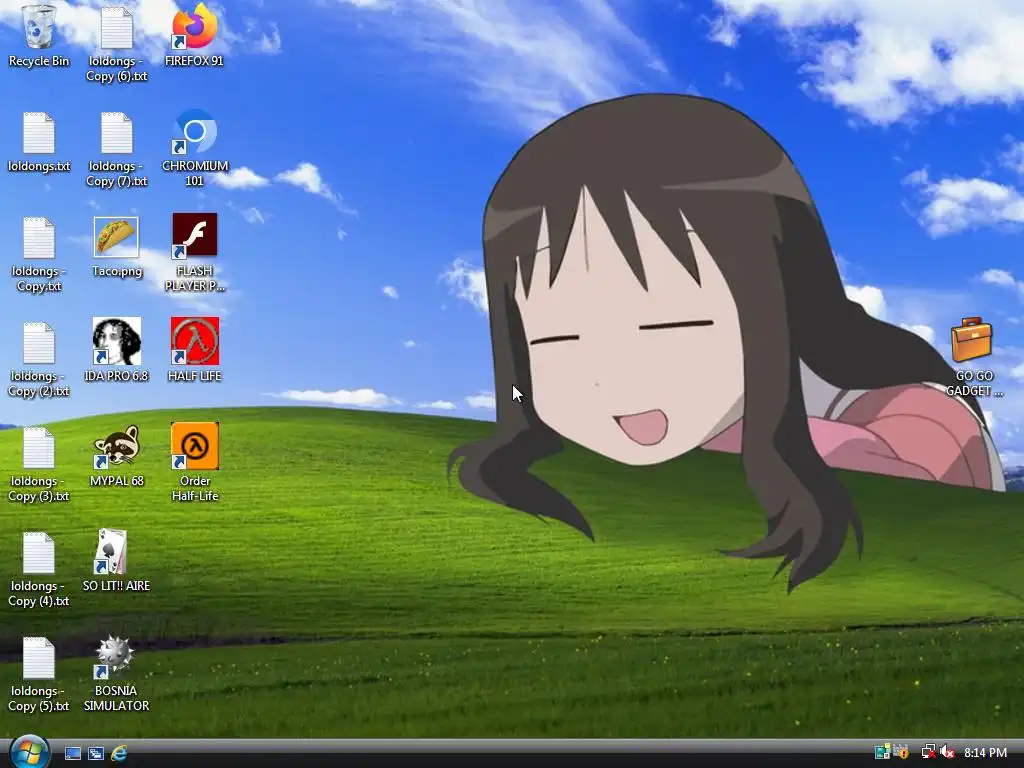Click Show Desktop in Quick Launch
This screenshot has height=768, width=1024.
(x=73, y=753)
